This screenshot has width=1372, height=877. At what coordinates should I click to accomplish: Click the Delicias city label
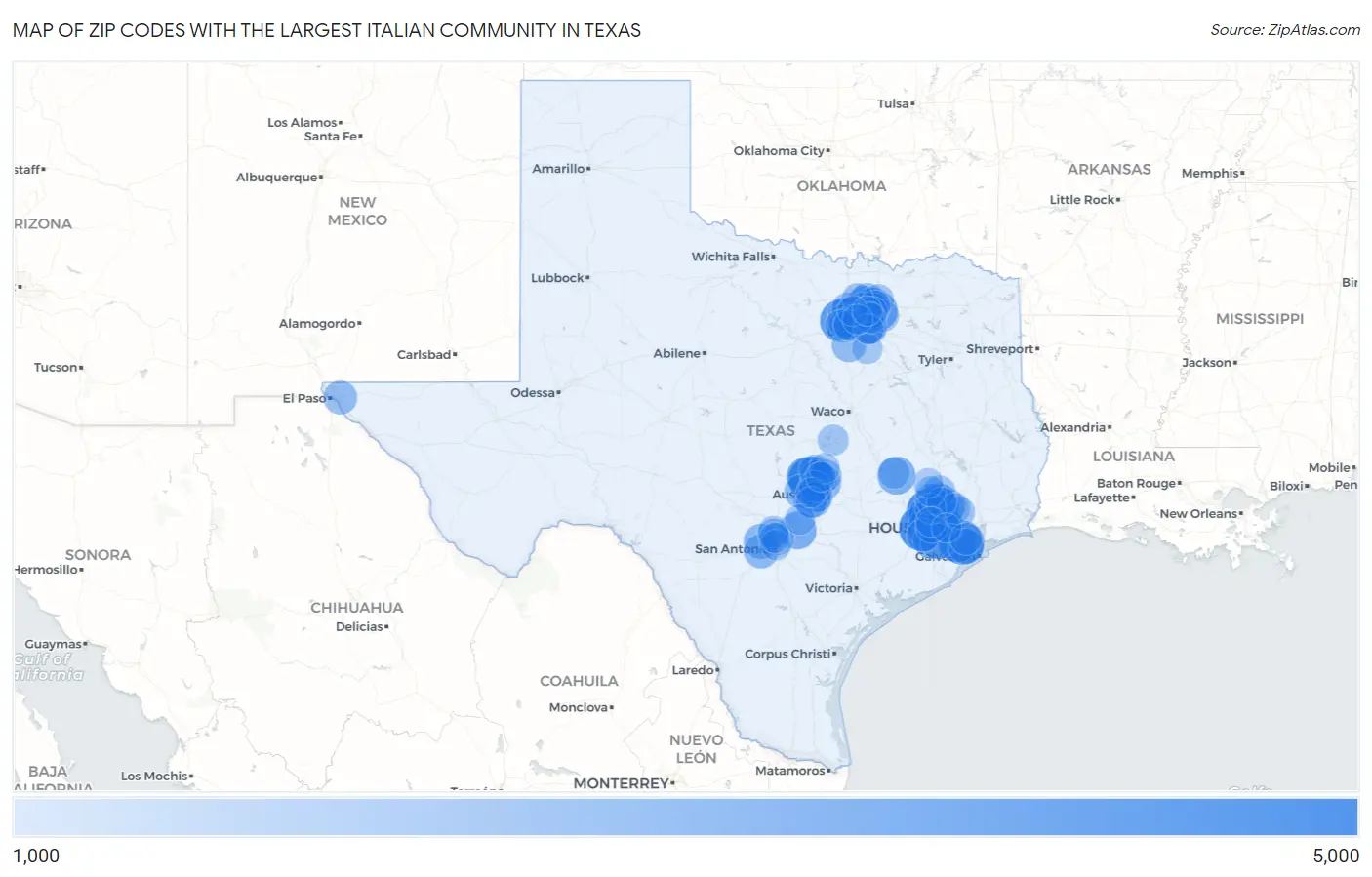[360, 627]
